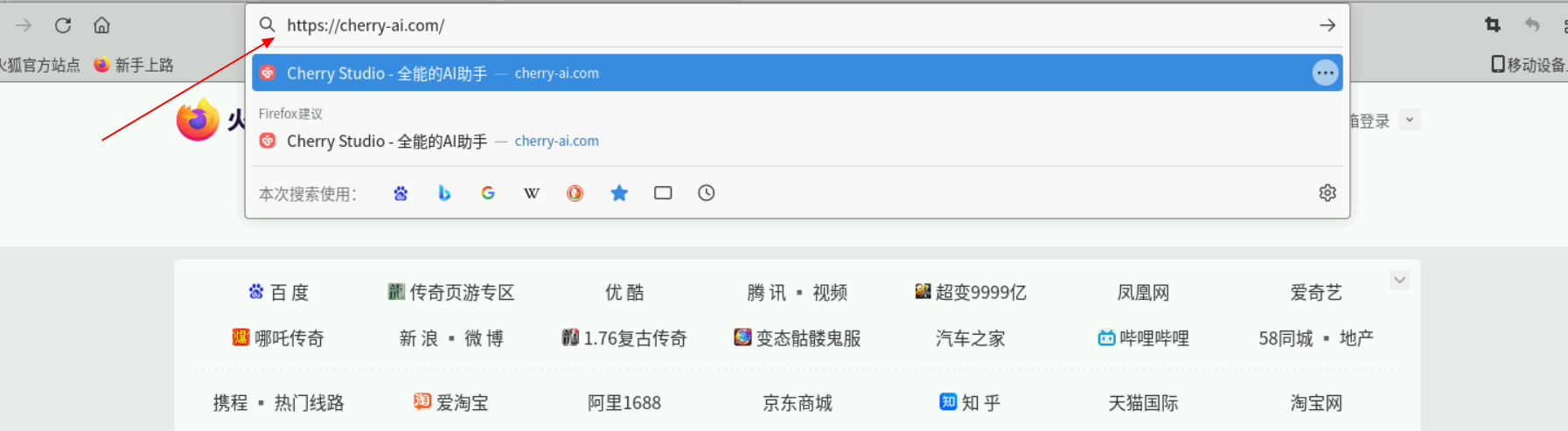Viewport: 1568px width, 431px height.
Task: Search open tabs using the tab icon
Action: tap(663, 193)
